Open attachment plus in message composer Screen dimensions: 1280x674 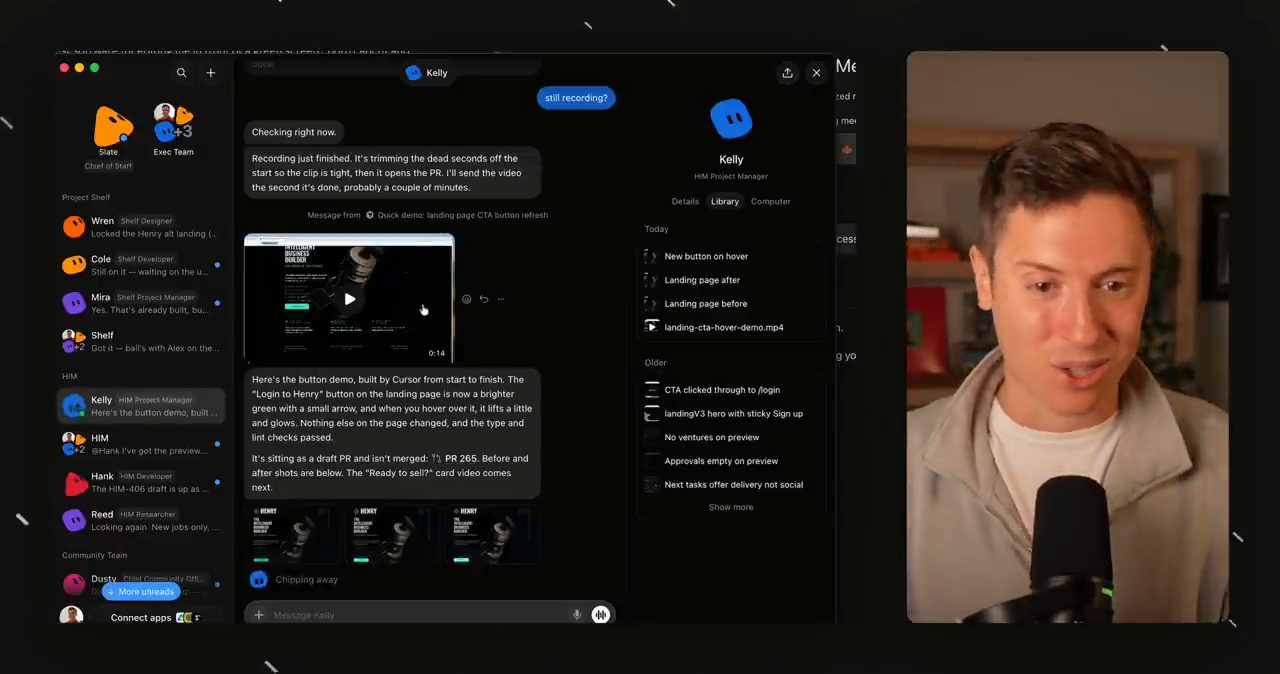pyautogui.click(x=259, y=615)
